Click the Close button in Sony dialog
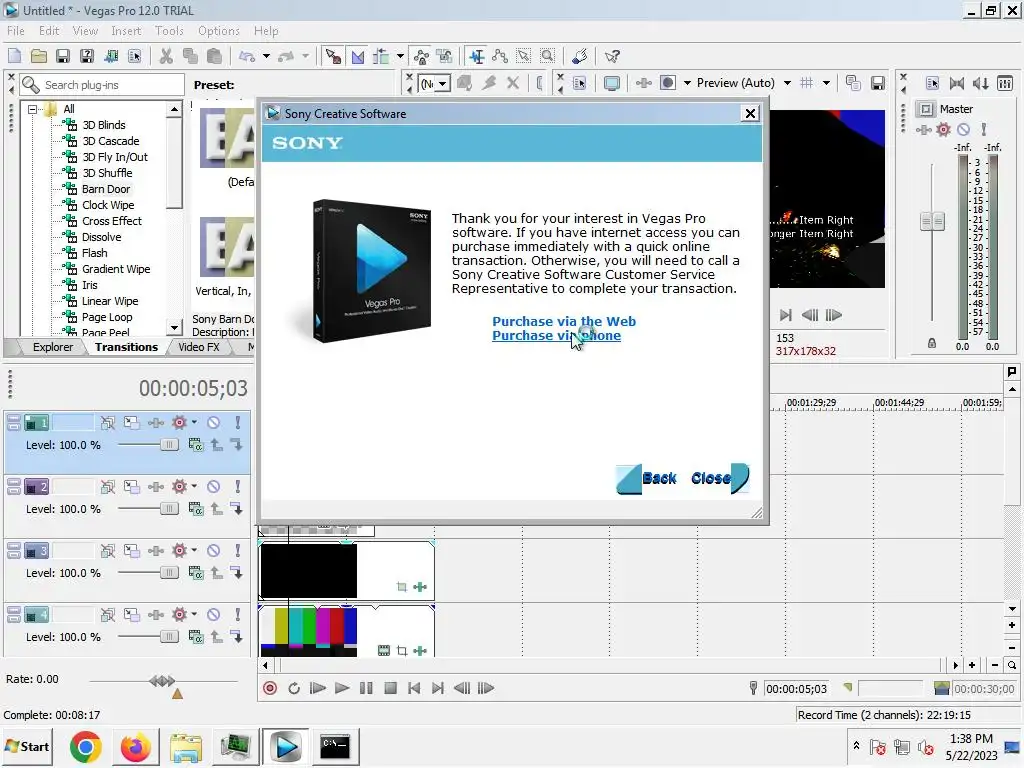The height and width of the screenshot is (768, 1024). tap(719, 478)
